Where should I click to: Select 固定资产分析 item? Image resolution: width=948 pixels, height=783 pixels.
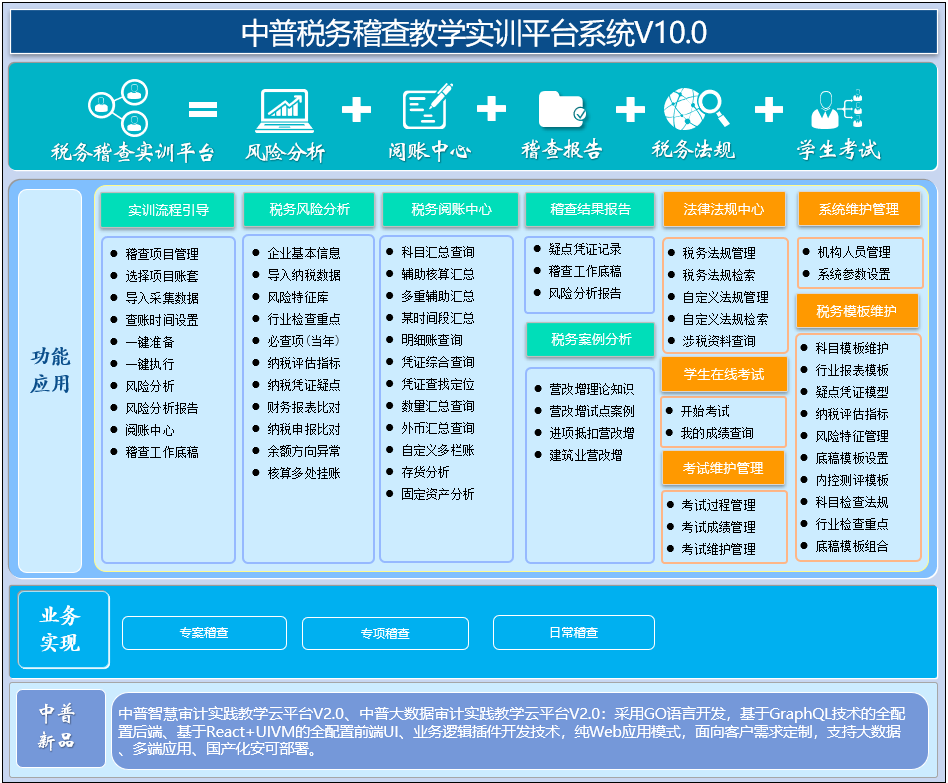pos(438,494)
